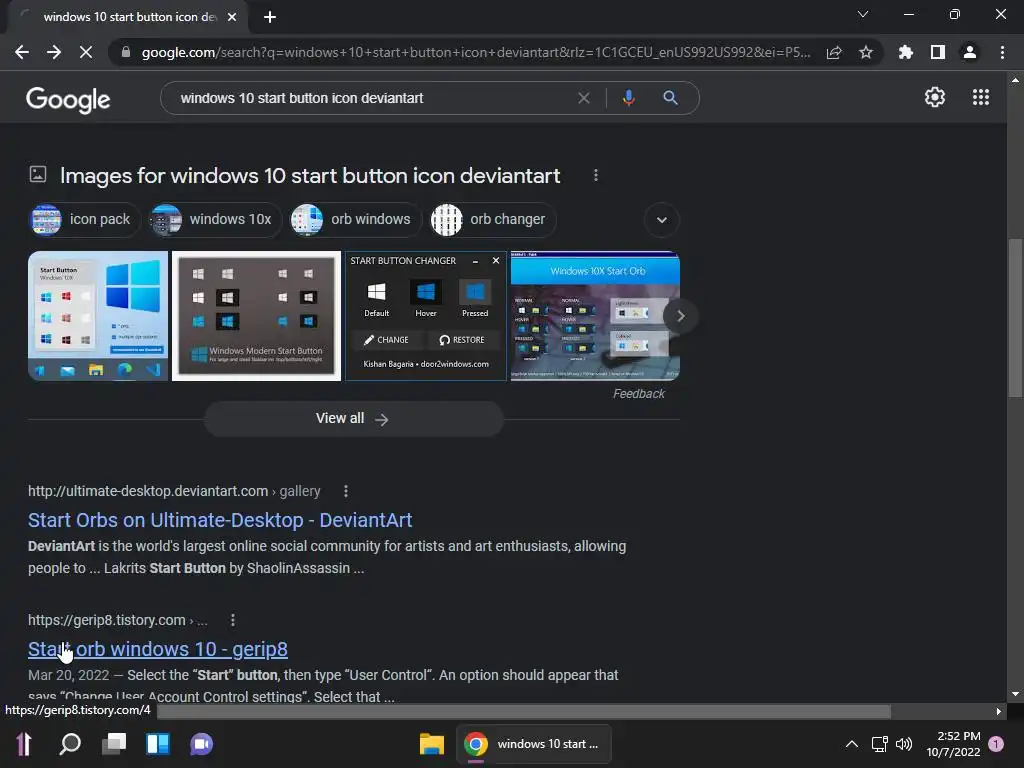The width and height of the screenshot is (1024, 768).
Task: Open the Start Button Windows 10X image
Action: point(98,315)
